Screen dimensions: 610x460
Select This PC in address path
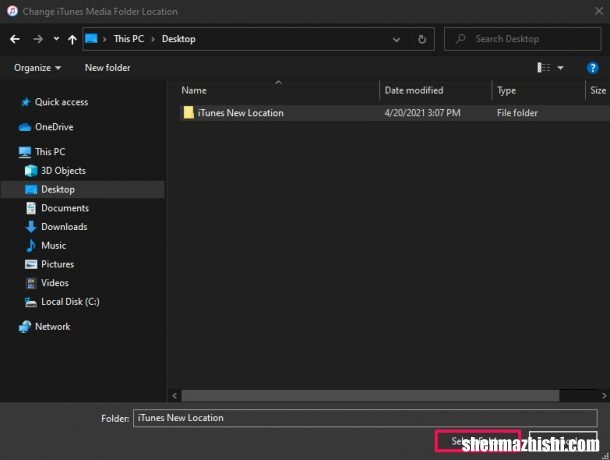pyautogui.click(x=128, y=39)
